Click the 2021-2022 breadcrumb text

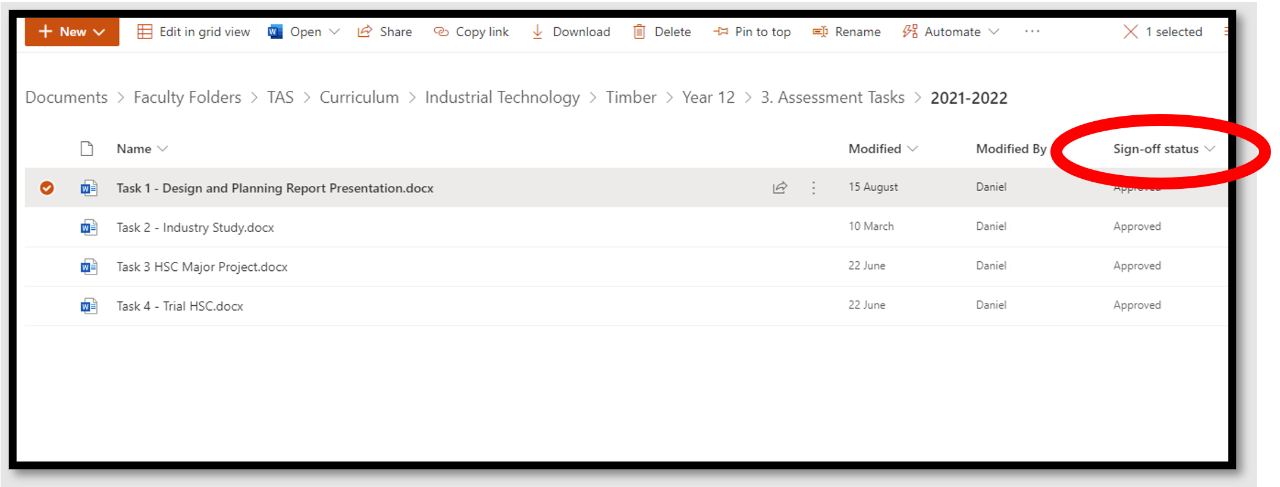point(969,97)
